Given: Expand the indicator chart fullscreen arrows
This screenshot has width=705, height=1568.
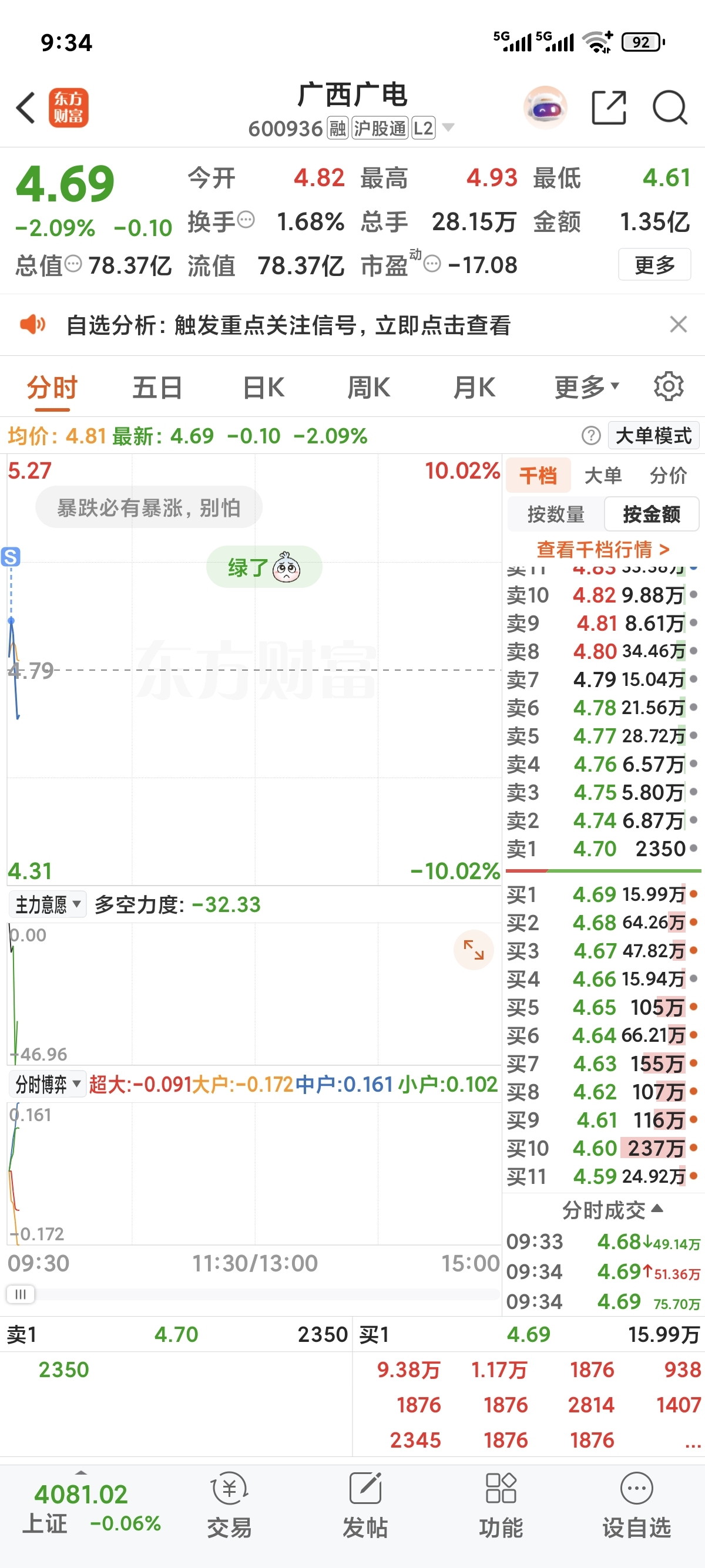Looking at the screenshot, I should tap(473, 950).
